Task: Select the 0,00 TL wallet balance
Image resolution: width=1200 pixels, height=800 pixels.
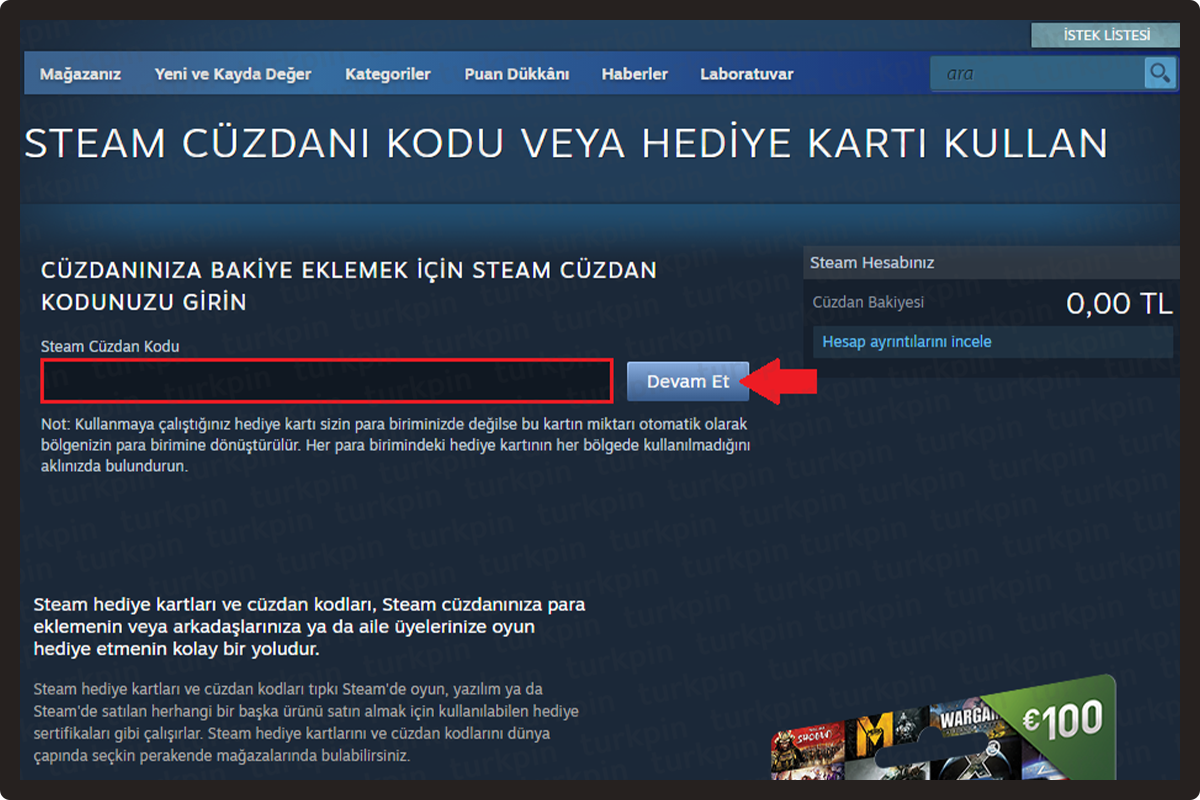Action: [1119, 303]
